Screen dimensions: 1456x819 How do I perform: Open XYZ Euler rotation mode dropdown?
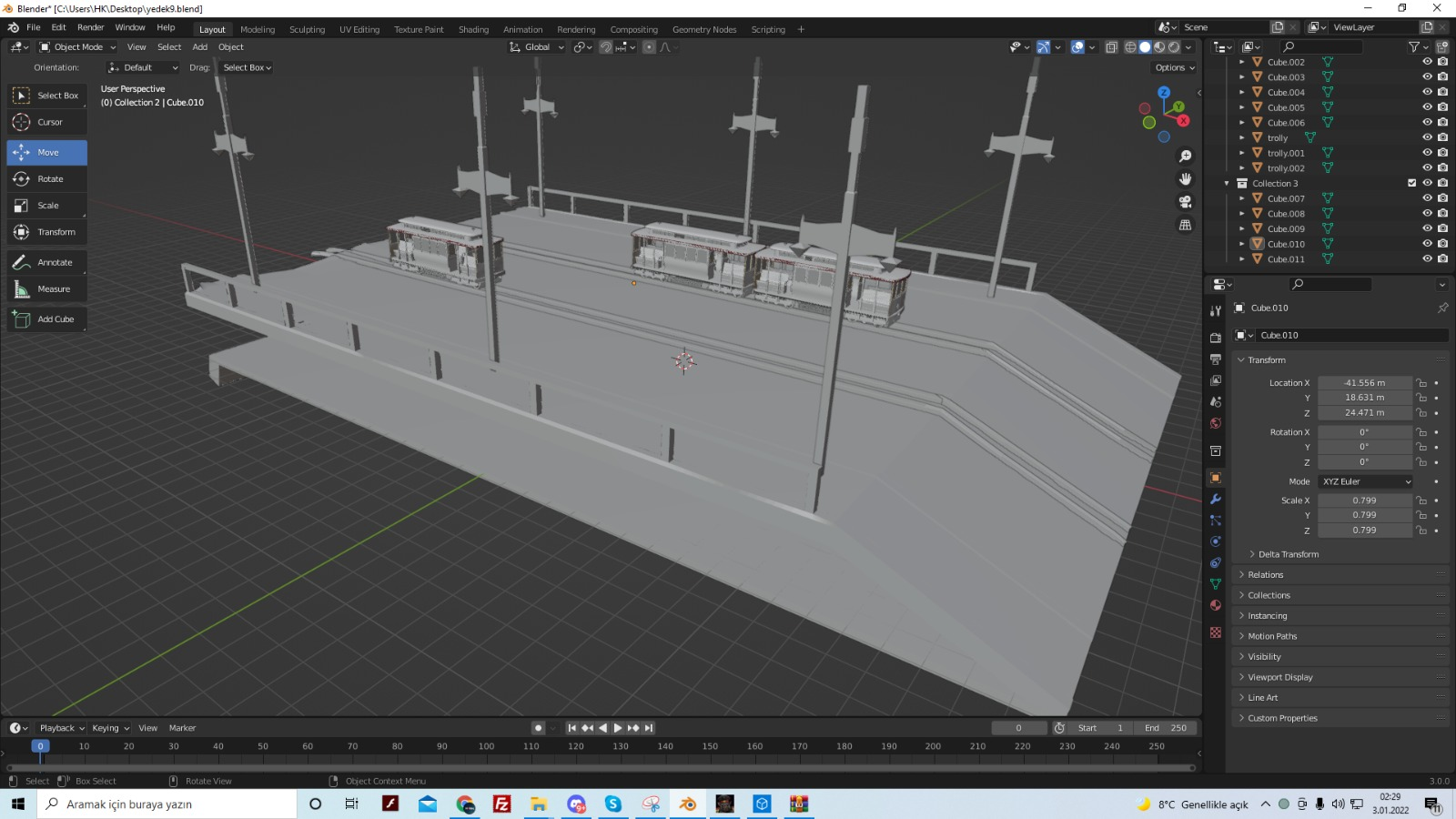click(1366, 482)
